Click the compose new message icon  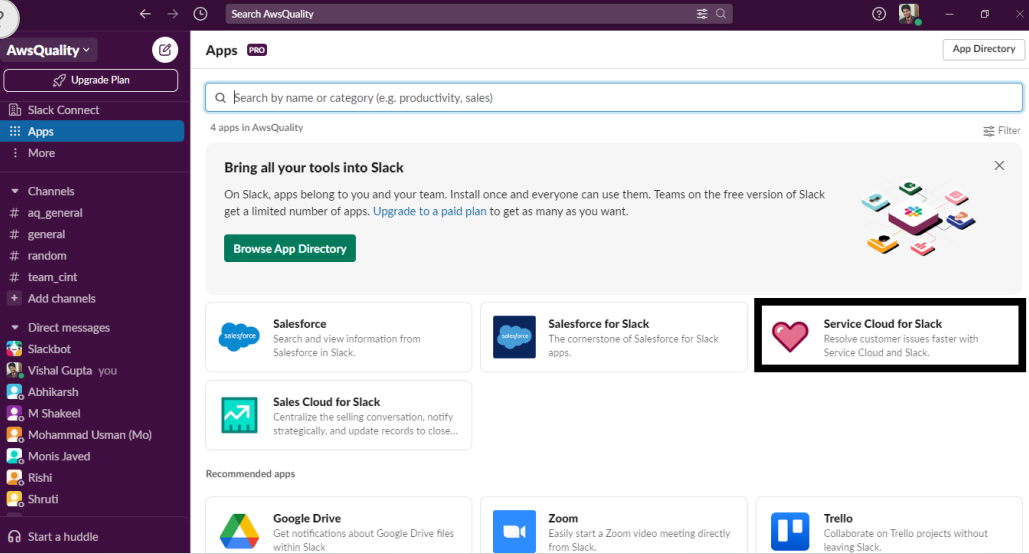coord(165,50)
